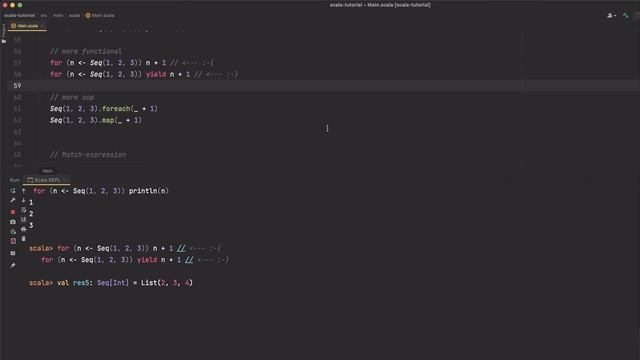Click the scala-tutorial breadcrumb
Viewport: 640px width, 360px height.
pyautogui.click(x=19, y=16)
